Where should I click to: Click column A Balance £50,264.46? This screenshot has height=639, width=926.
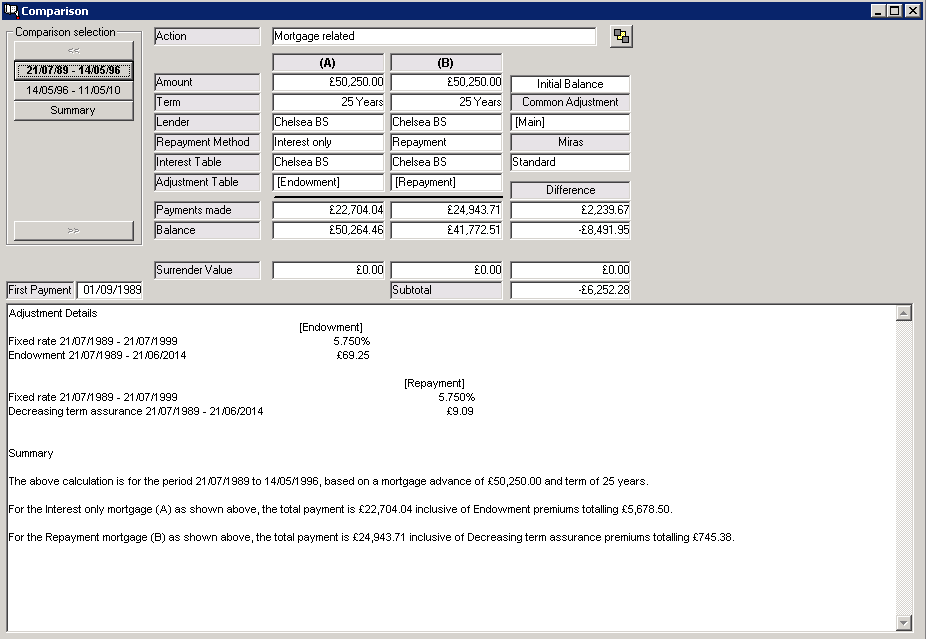[x=328, y=230]
